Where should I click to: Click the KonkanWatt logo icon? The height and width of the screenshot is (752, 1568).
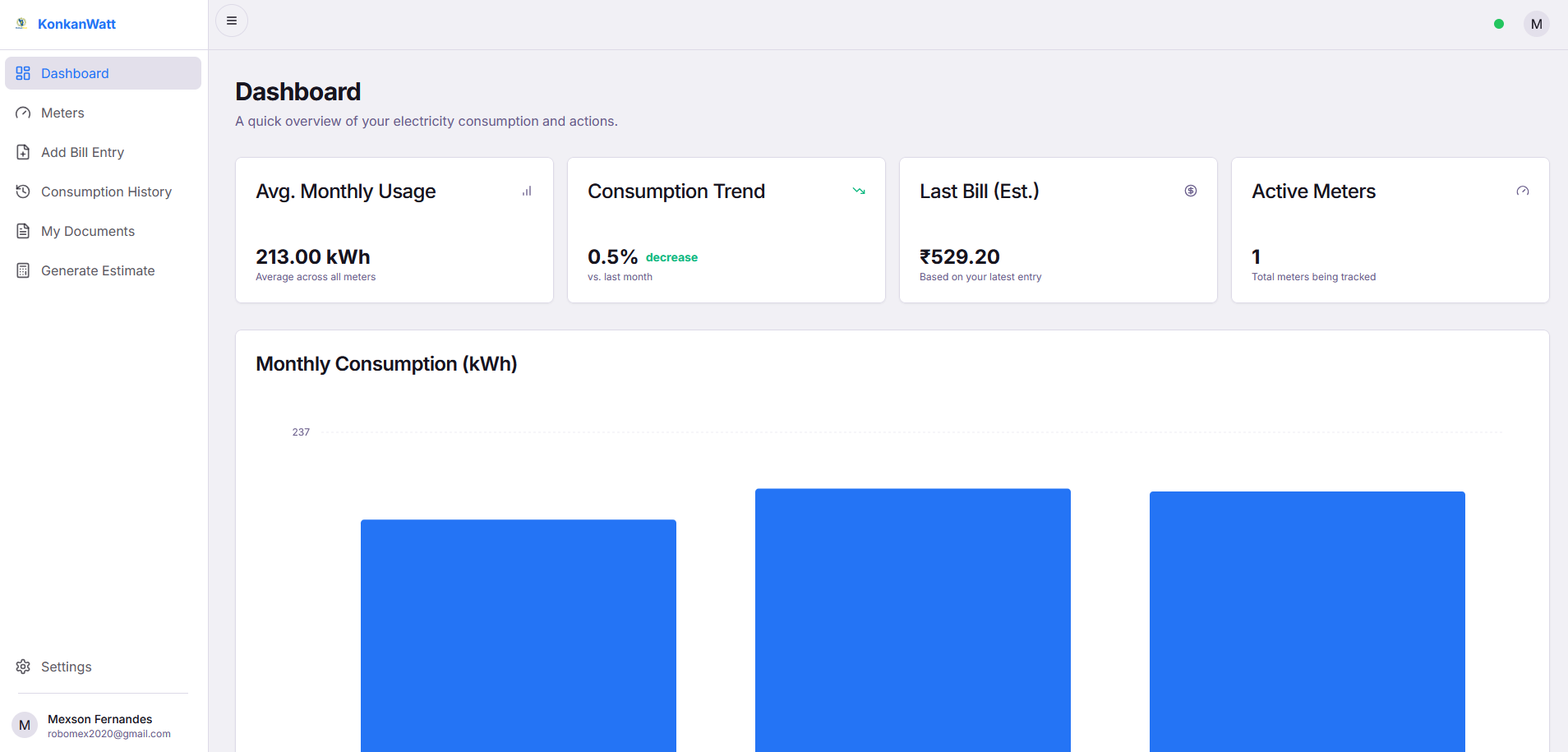click(21, 24)
